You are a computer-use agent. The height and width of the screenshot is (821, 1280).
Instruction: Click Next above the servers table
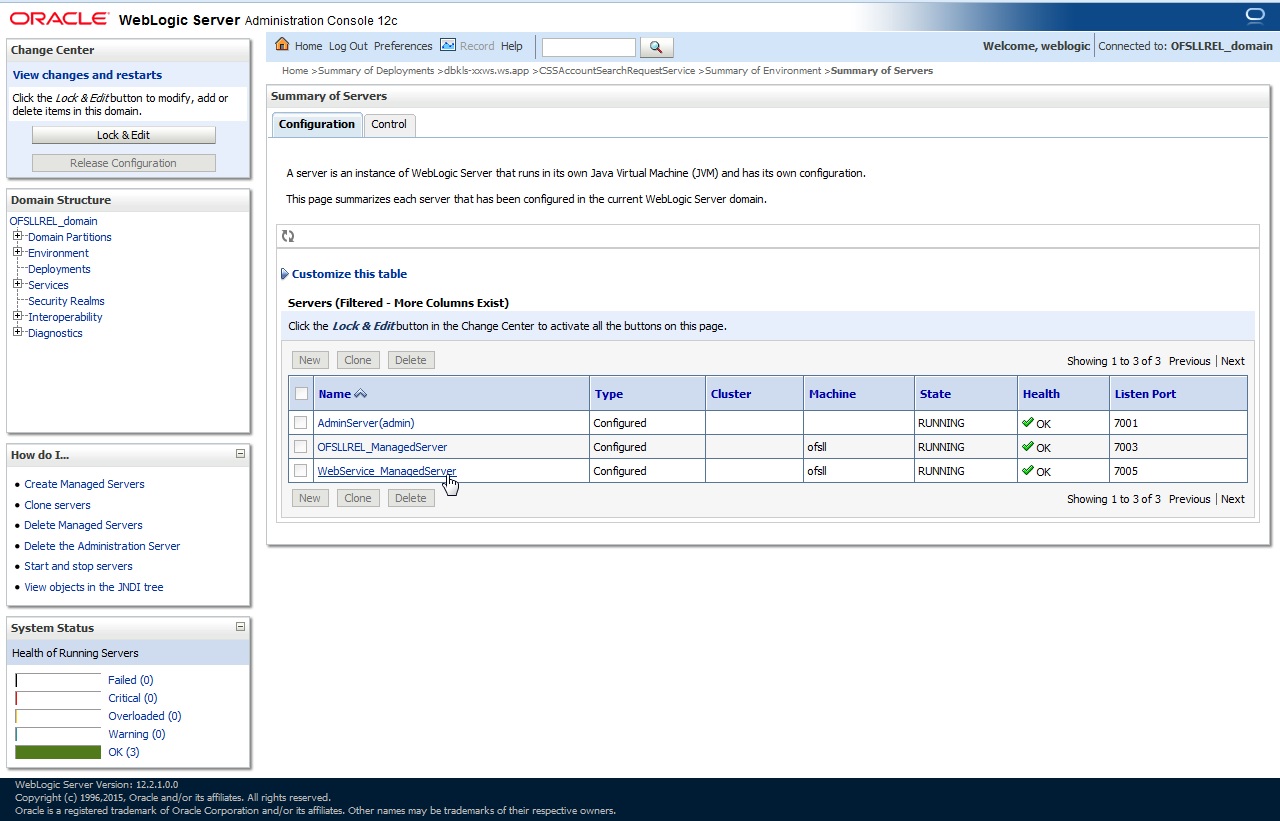click(x=1233, y=361)
